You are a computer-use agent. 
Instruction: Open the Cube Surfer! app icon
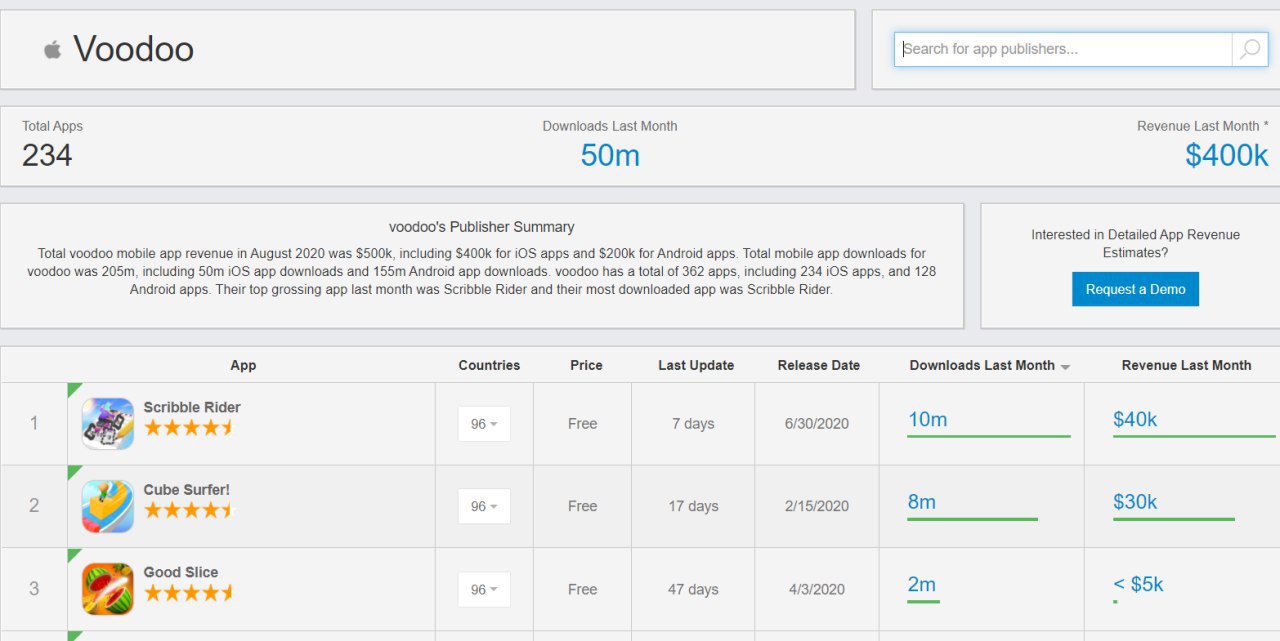pyautogui.click(x=108, y=506)
